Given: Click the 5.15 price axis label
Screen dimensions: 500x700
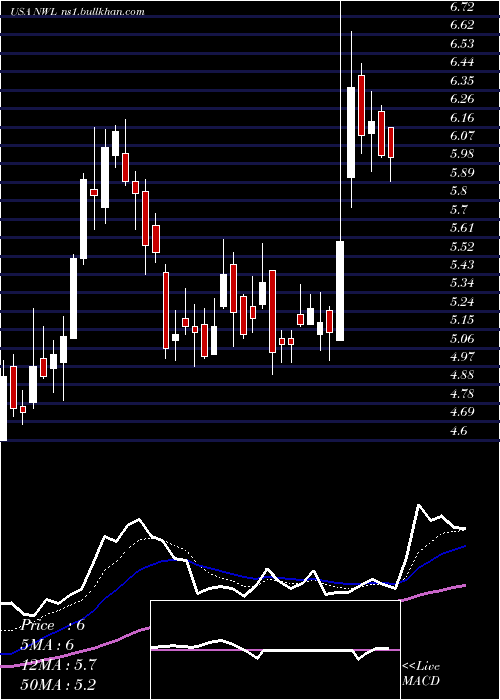Looking at the screenshot, I should click(x=462, y=320).
